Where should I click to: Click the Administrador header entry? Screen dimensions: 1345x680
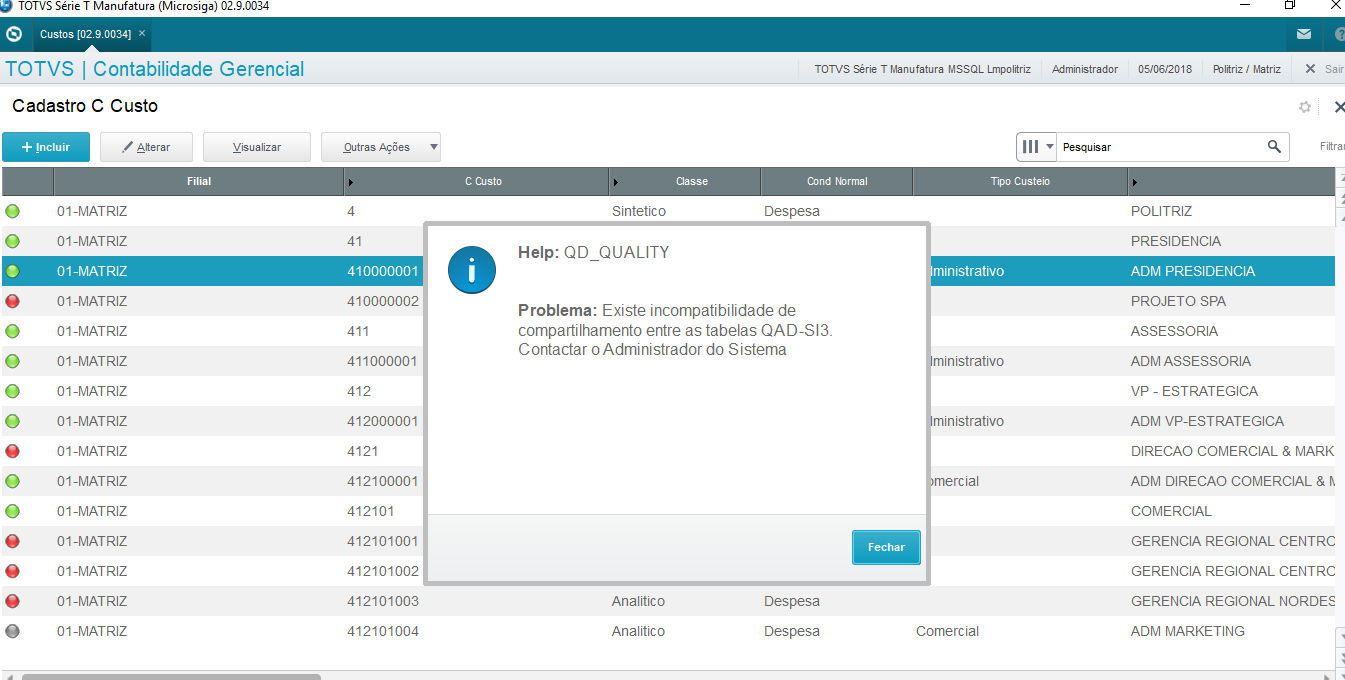point(1085,69)
